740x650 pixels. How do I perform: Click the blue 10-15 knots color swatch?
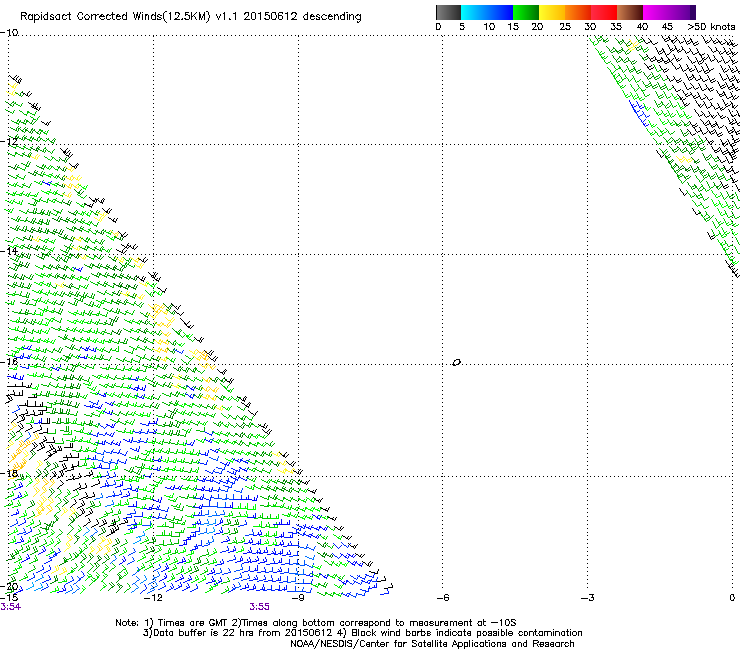[x=500, y=12]
